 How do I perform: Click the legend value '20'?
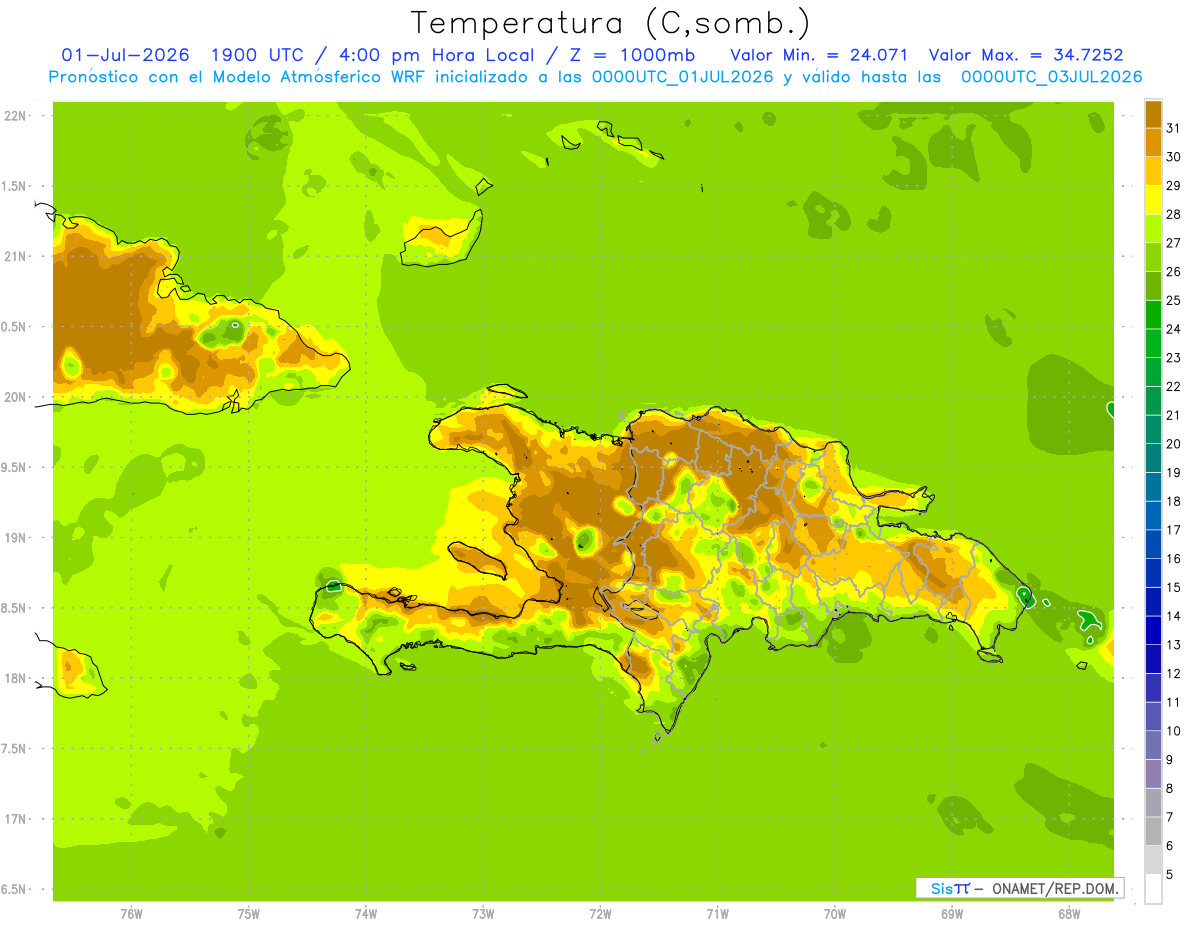click(1173, 444)
